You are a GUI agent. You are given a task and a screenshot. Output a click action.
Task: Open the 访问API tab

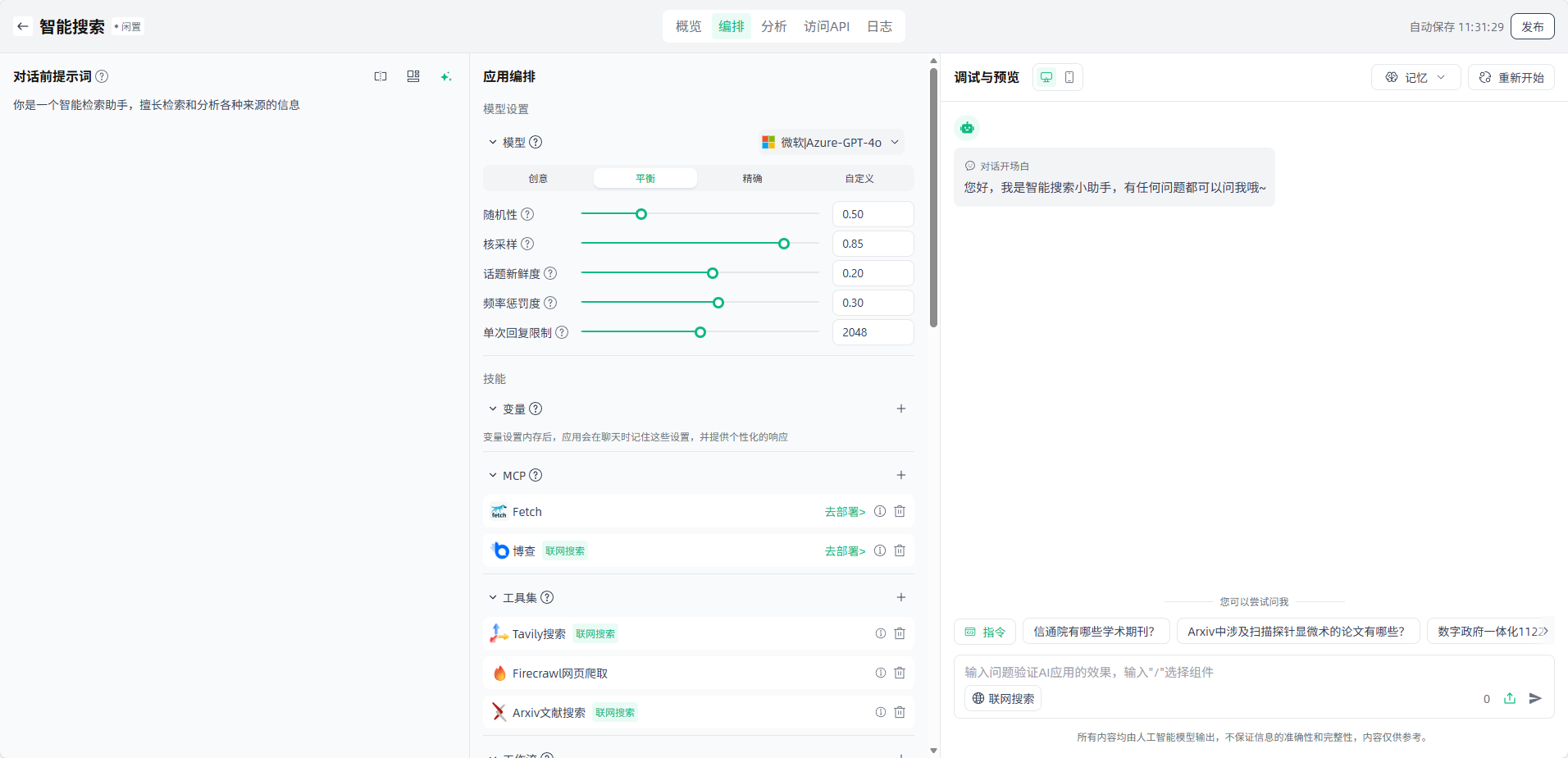[x=826, y=26]
